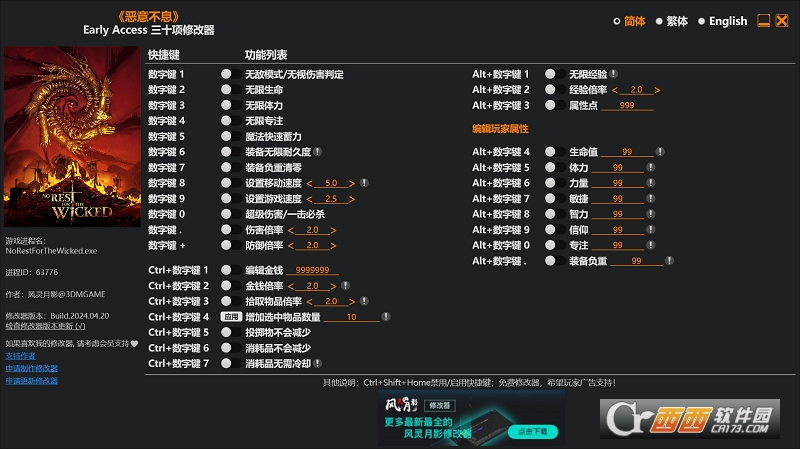The height and width of the screenshot is (449, 800).
Task: Click info icon beside 敏捷 field
Action: point(651,198)
